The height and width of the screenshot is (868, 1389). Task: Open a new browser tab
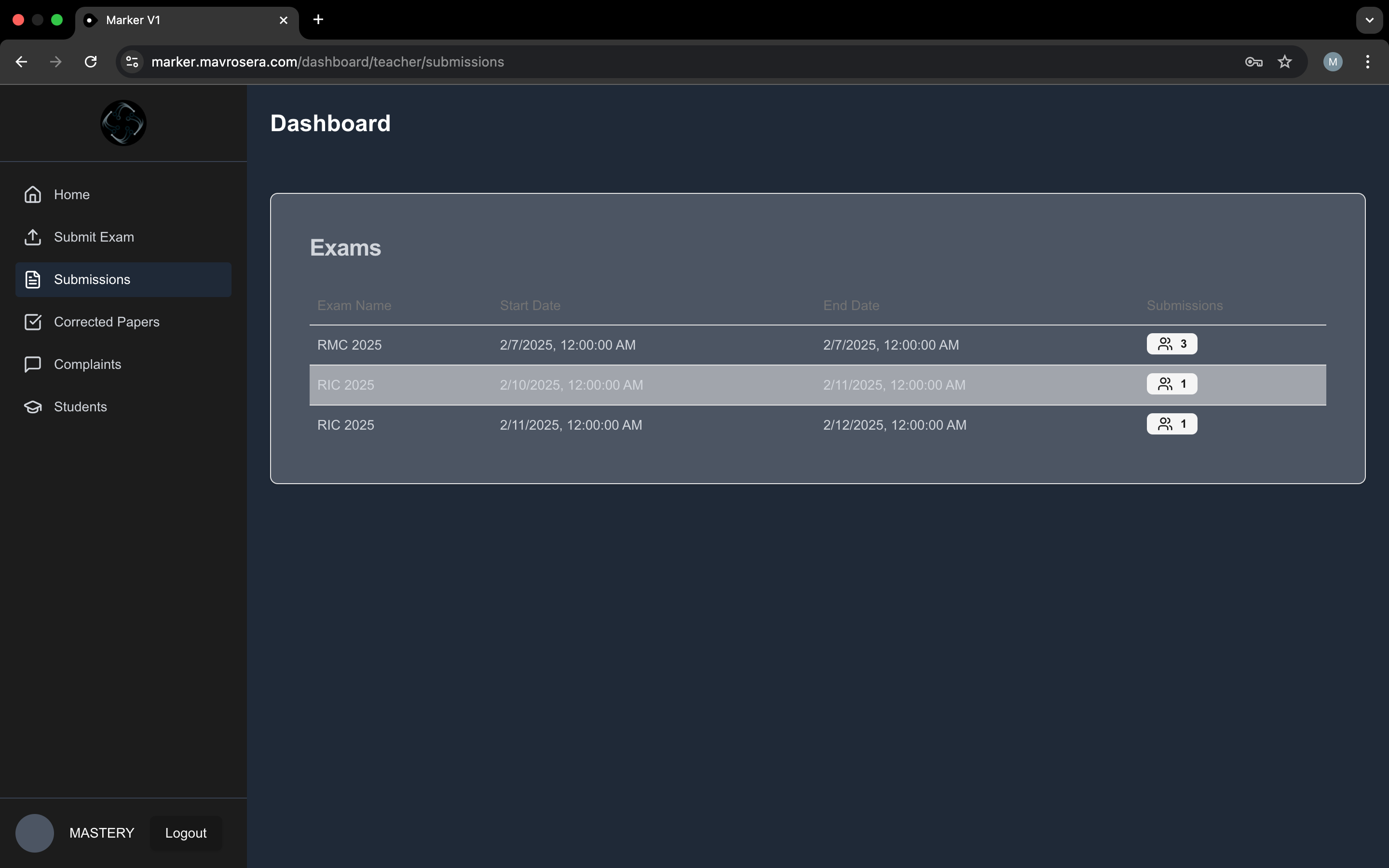(318, 20)
